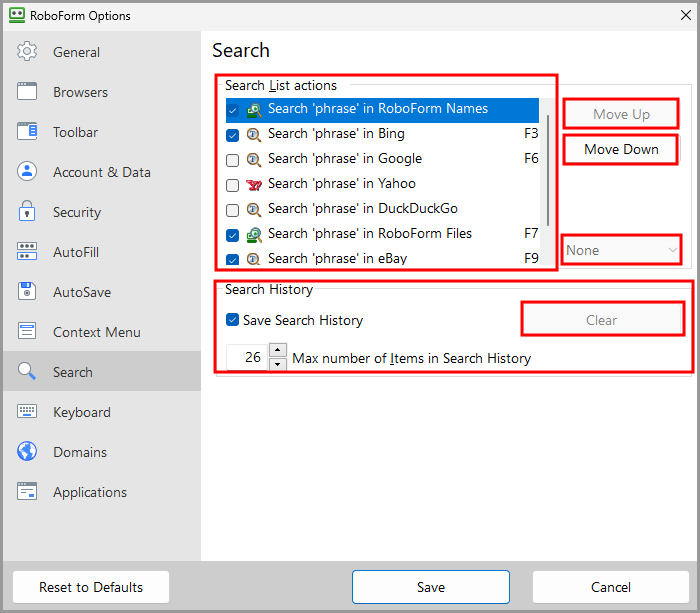Viewport: 700px width, 613px height.
Task: Click the AutoFill icon in sidebar
Action: 27,251
